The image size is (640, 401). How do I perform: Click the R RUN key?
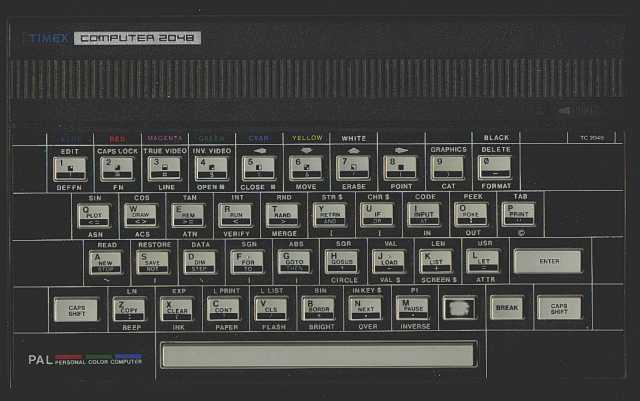pyautogui.click(x=235, y=215)
